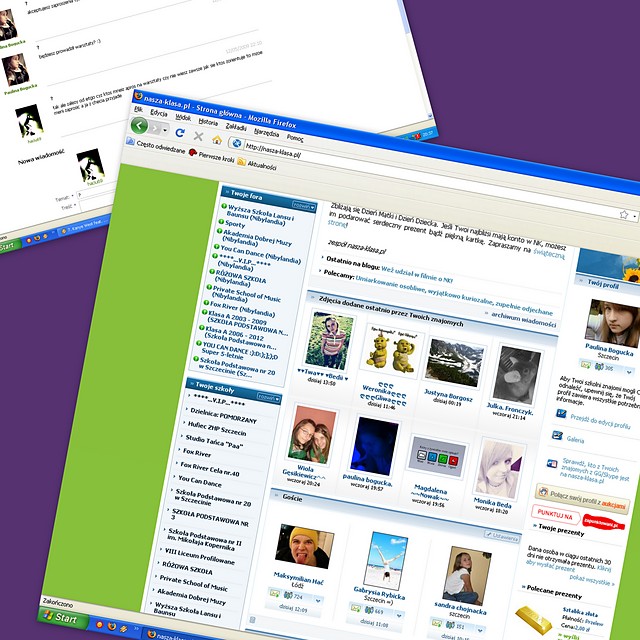This screenshot has height=640, width=640.
Task: Open You Can Dance (Nibylandia) forum
Action: pyautogui.click(x=260, y=254)
